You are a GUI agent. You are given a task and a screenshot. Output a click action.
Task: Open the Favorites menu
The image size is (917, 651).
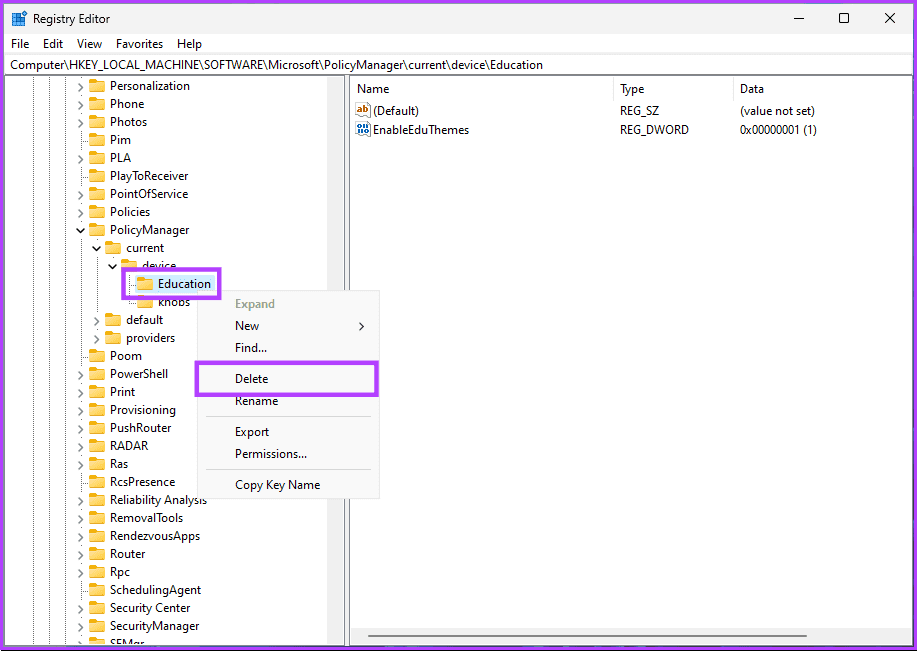pyautogui.click(x=139, y=44)
